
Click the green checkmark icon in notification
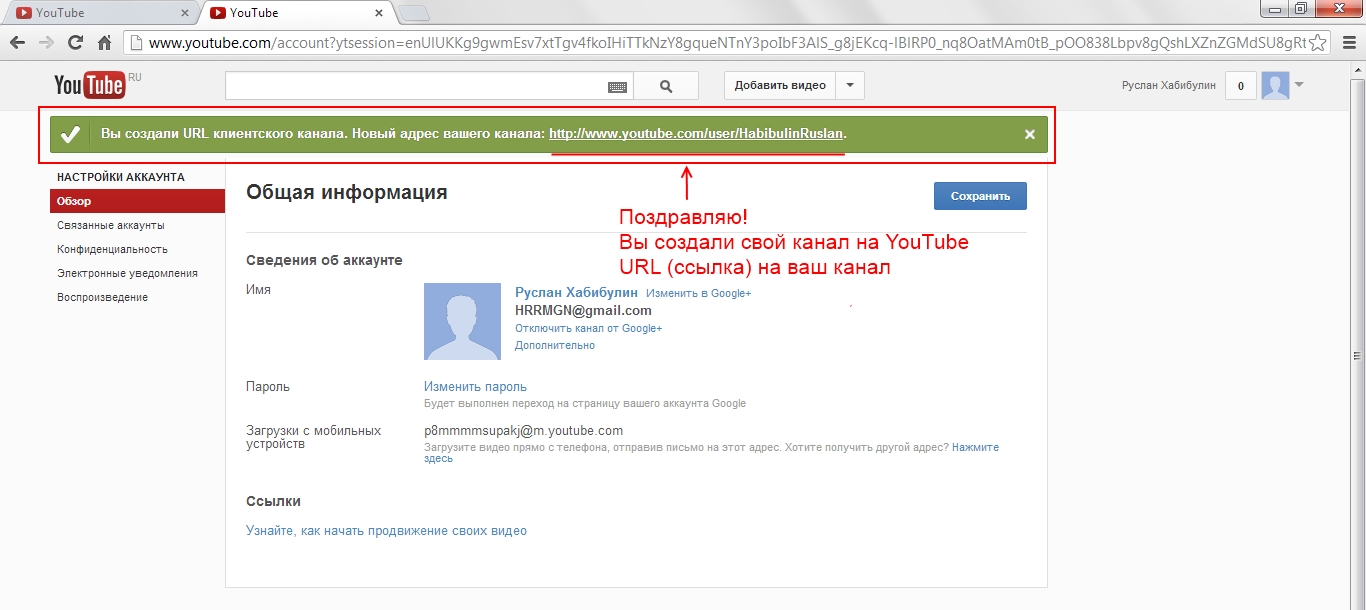[70, 134]
